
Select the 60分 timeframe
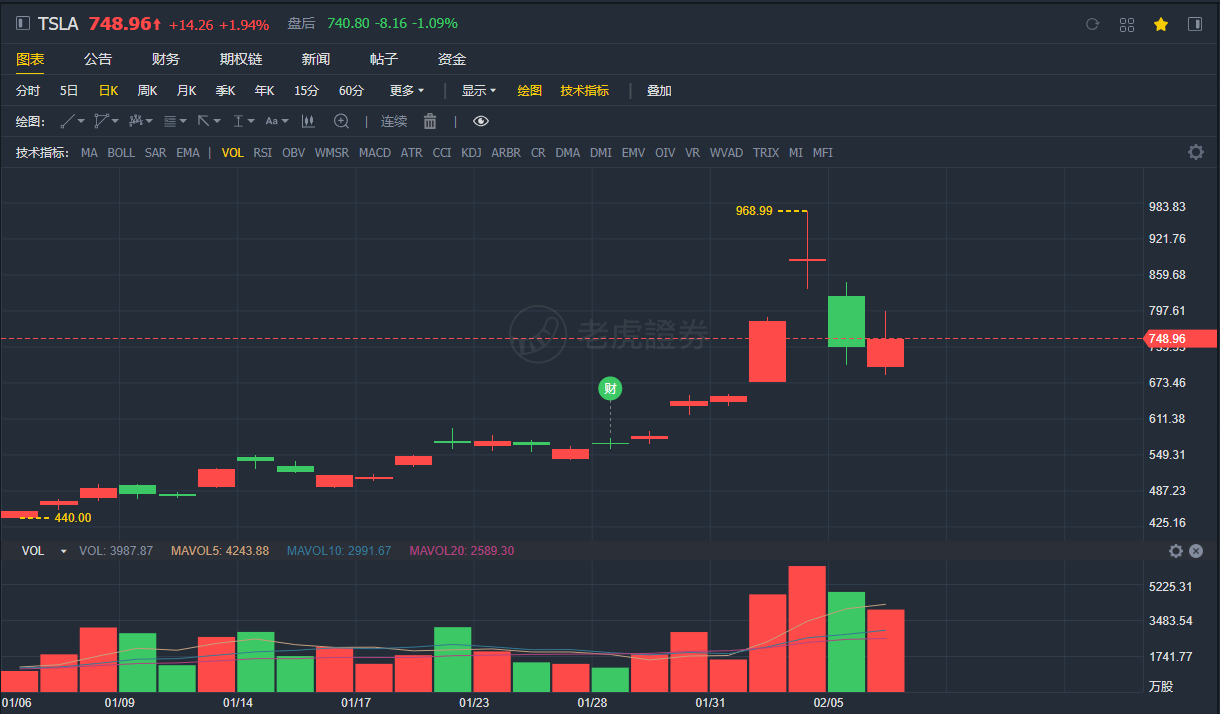coord(351,90)
